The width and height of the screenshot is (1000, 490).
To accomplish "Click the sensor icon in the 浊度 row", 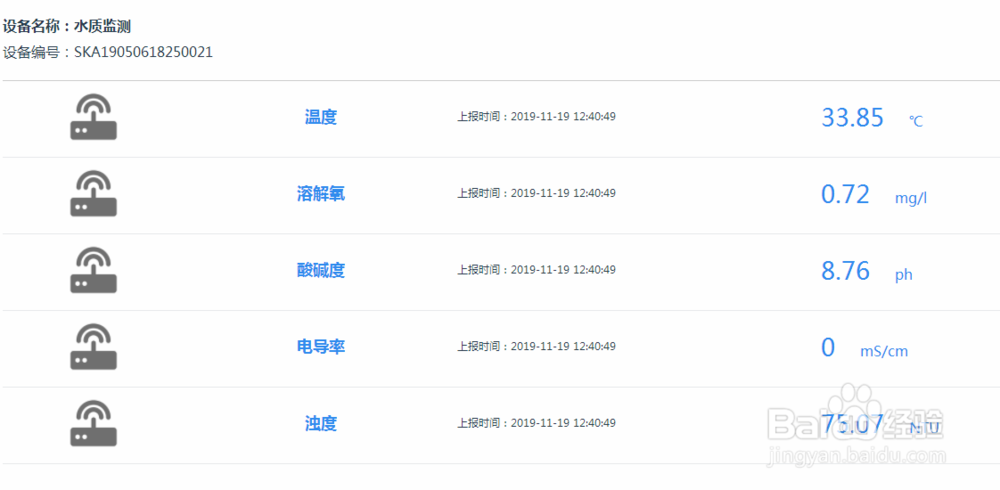I will (93, 423).
